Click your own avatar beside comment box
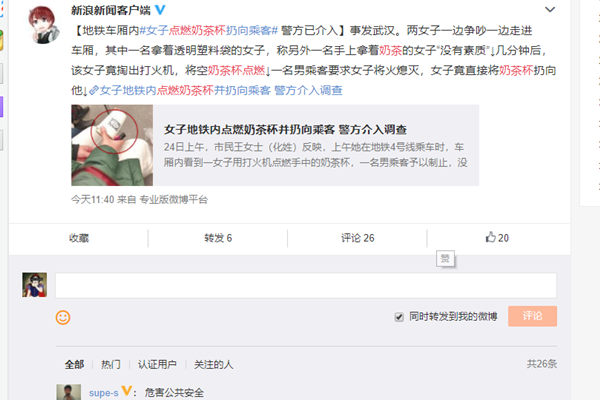 coord(34,285)
